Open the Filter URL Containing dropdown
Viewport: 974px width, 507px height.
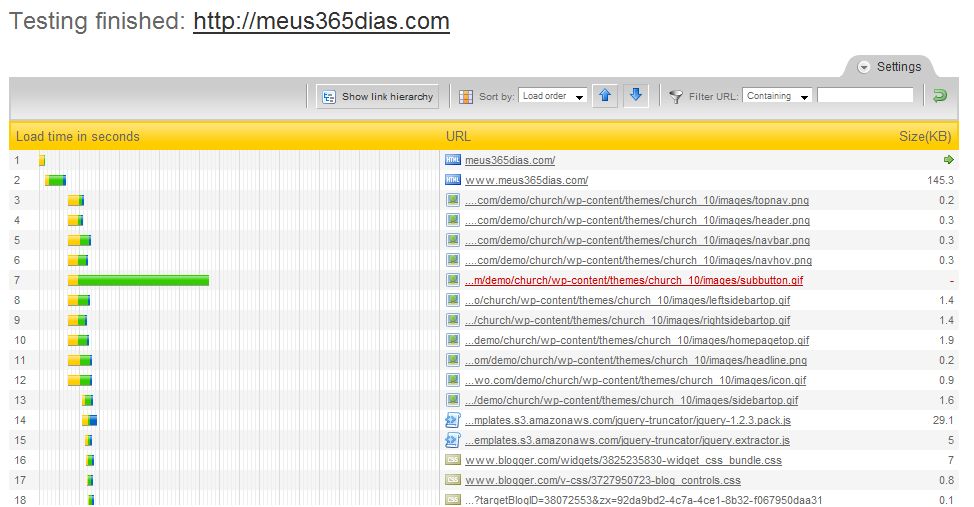777,96
